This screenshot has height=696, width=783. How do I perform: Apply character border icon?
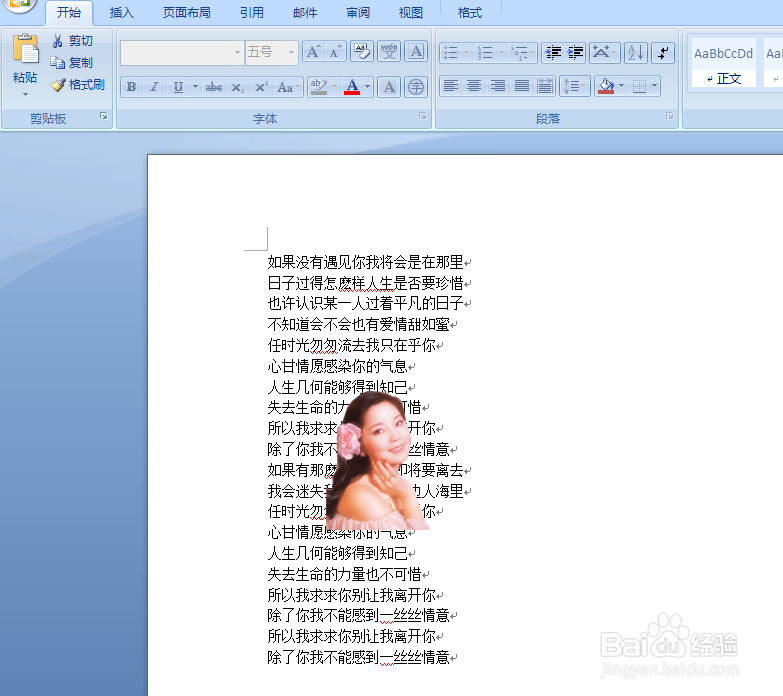coord(416,52)
